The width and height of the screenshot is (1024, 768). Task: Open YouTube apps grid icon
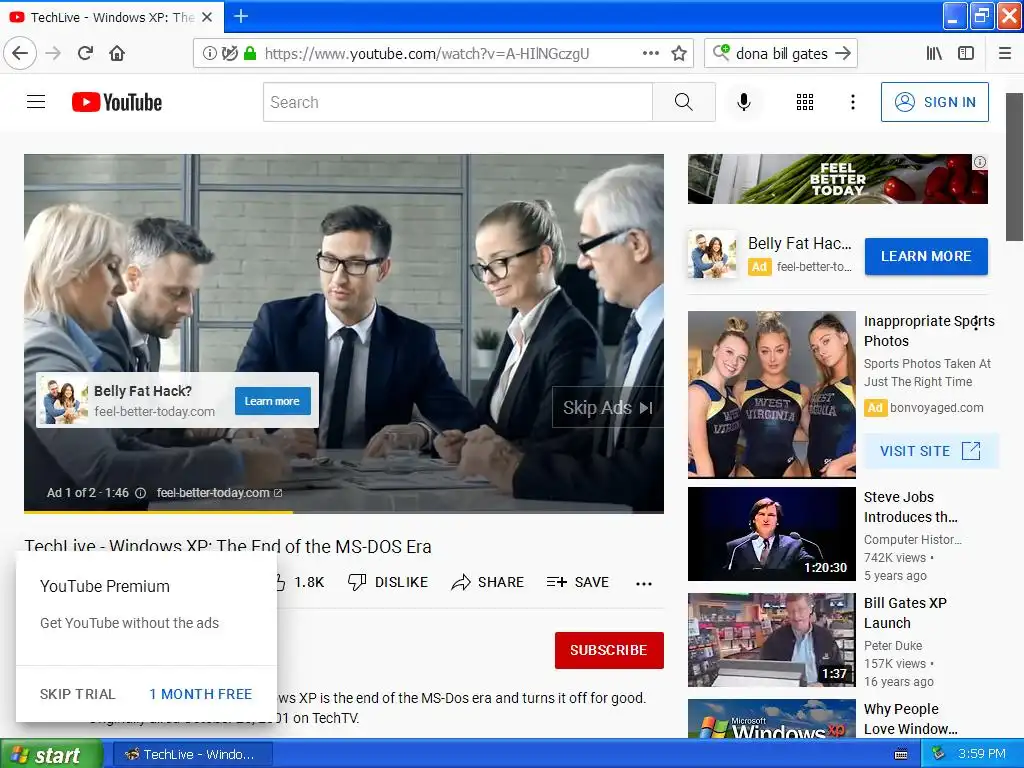click(x=805, y=102)
